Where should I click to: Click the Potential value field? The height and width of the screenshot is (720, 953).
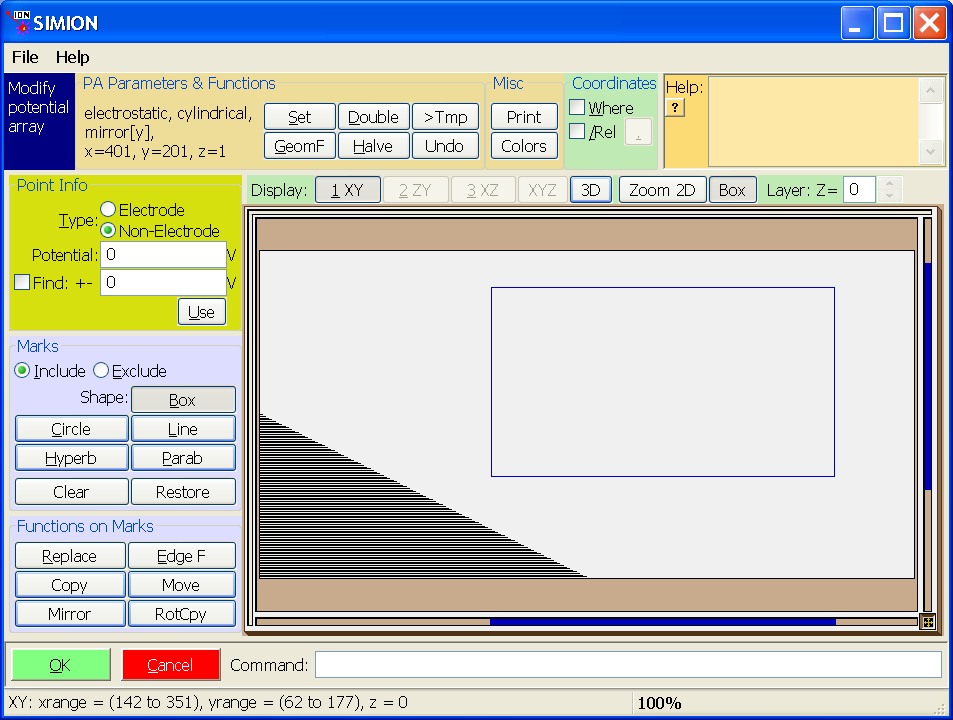tap(163, 255)
